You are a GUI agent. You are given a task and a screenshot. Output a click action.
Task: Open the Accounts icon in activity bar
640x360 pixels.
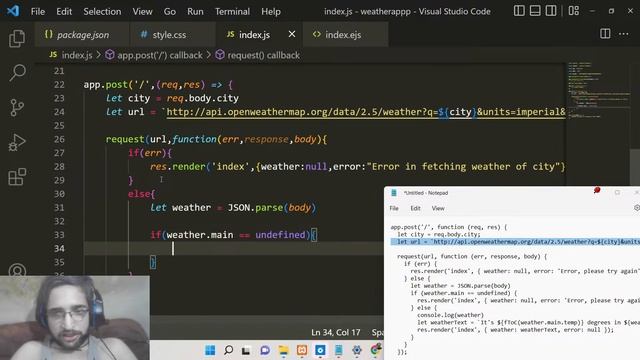pos(17,270)
